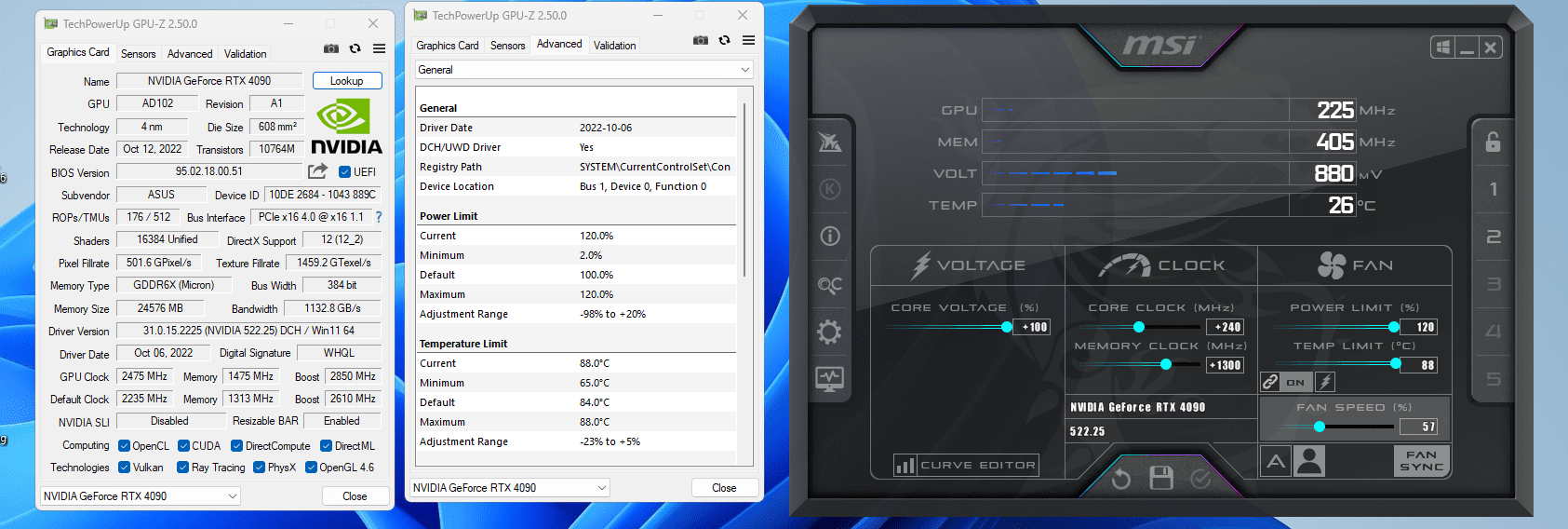Image resolution: width=1568 pixels, height=529 pixels.
Task: Open the OC Scanner icon in Afterburner
Action: click(829, 284)
